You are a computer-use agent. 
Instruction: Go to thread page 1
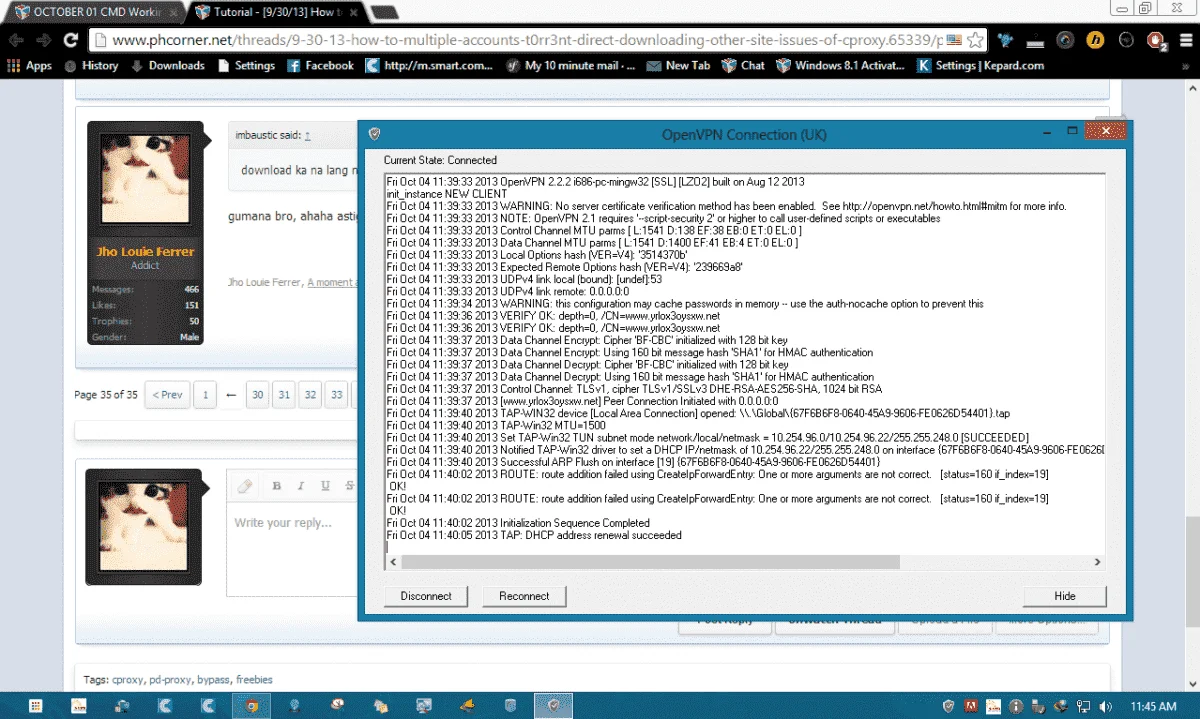pos(205,395)
